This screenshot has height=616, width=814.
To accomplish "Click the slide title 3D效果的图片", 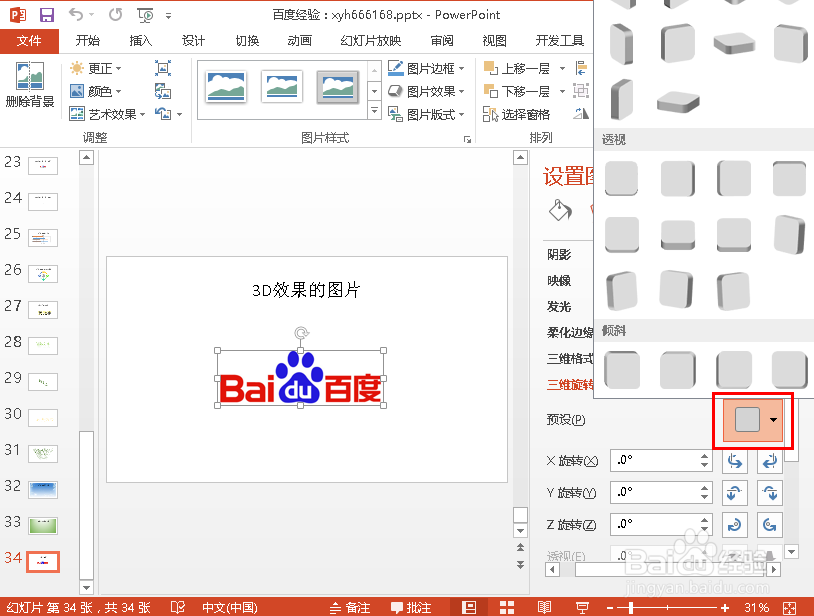I will (306, 290).
